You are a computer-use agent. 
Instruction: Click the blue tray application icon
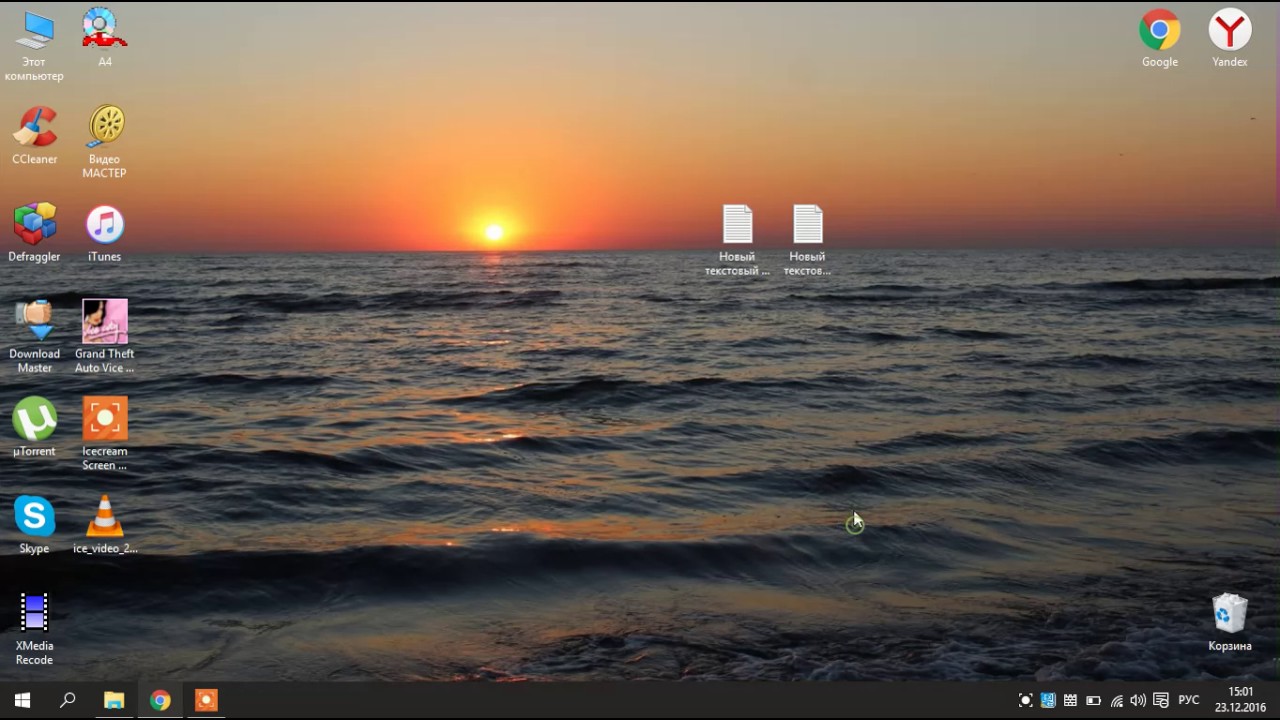coord(1048,701)
